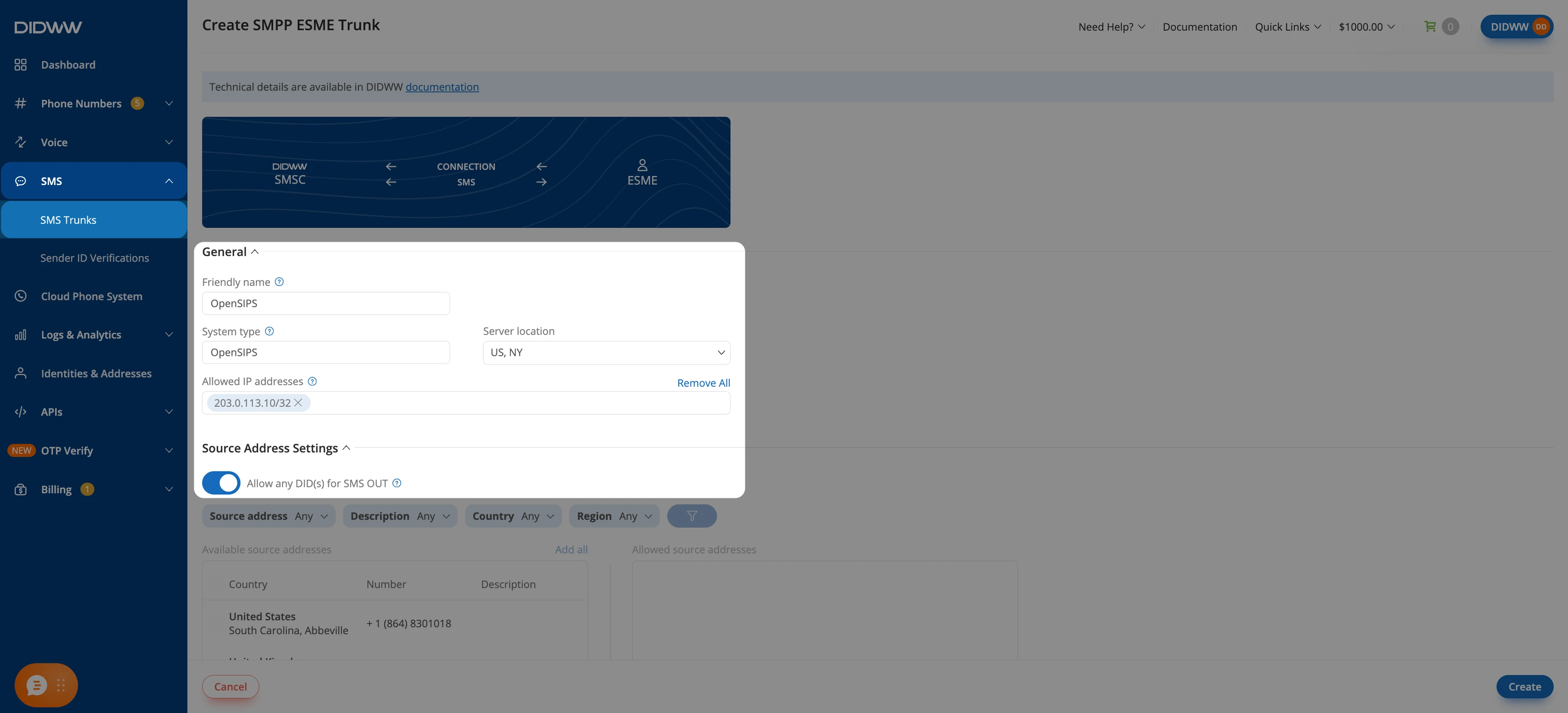Click the chat widget drag handle dots
This screenshot has width=1568, height=713.
[61, 685]
